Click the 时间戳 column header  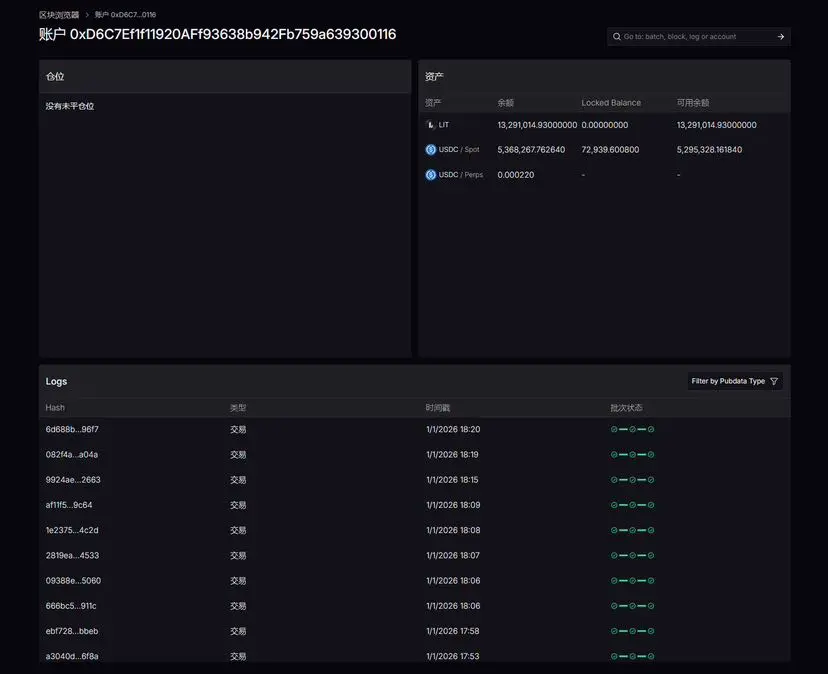(x=438, y=408)
